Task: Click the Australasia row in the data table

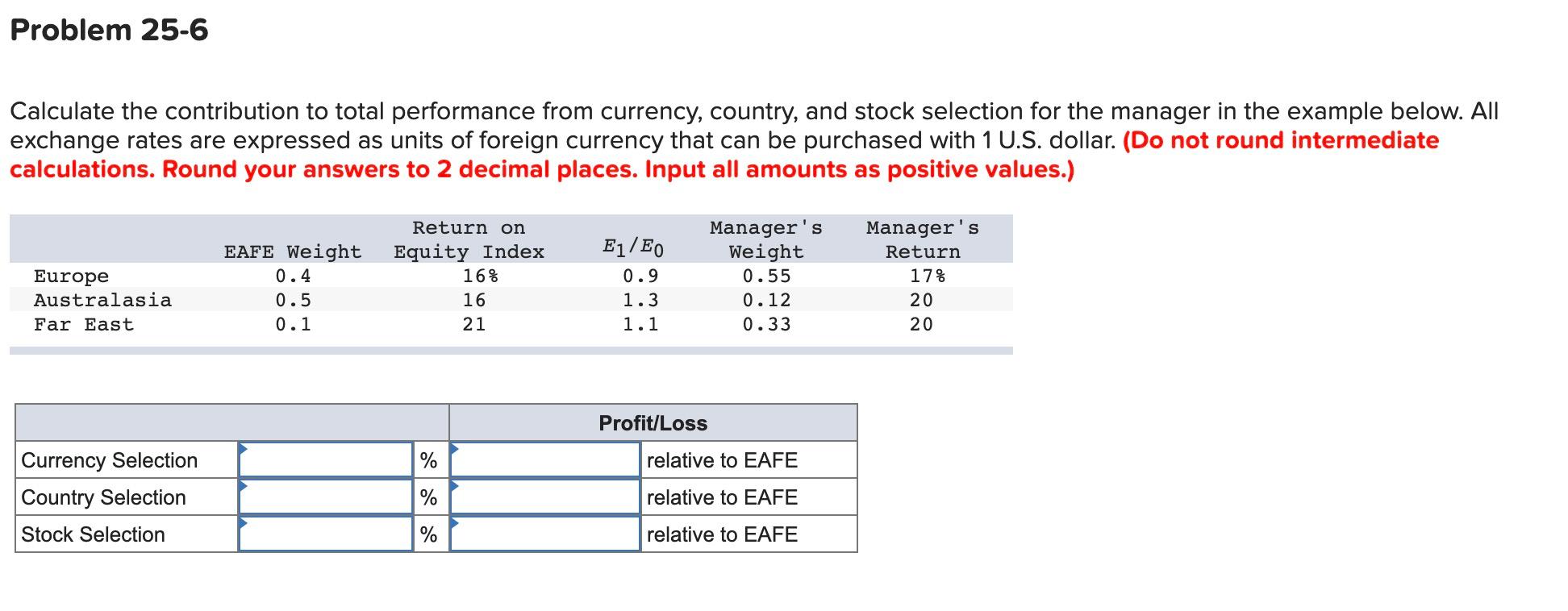Action: pyautogui.click(x=102, y=300)
